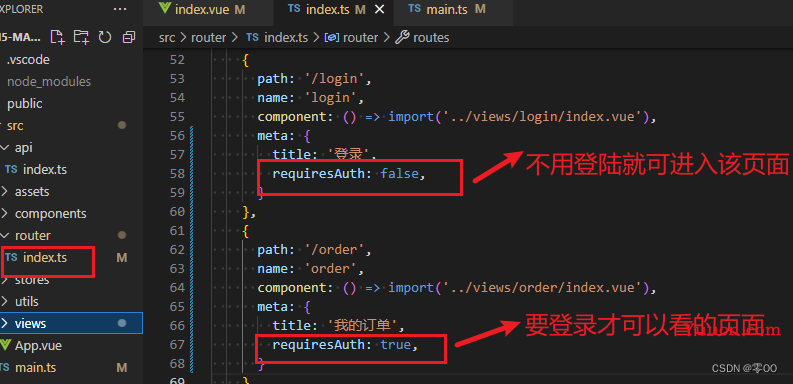793x384 pixels.
Task: Click line number 61 in gutter
Action: 177,231
